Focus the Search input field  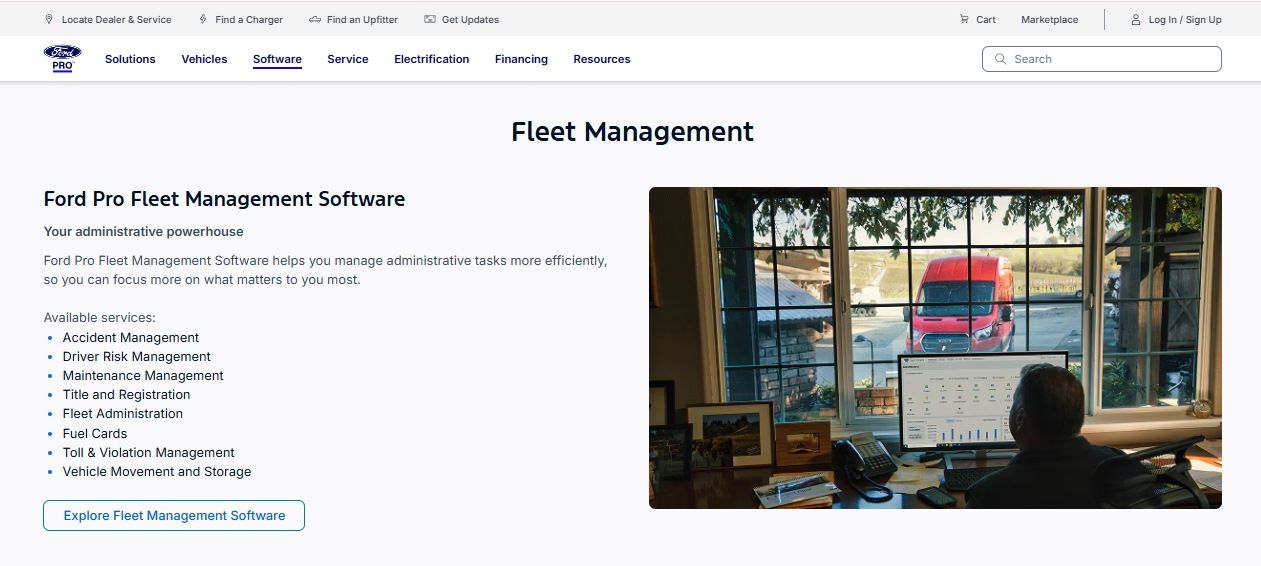pyautogui.click(x=1102, y=59)
